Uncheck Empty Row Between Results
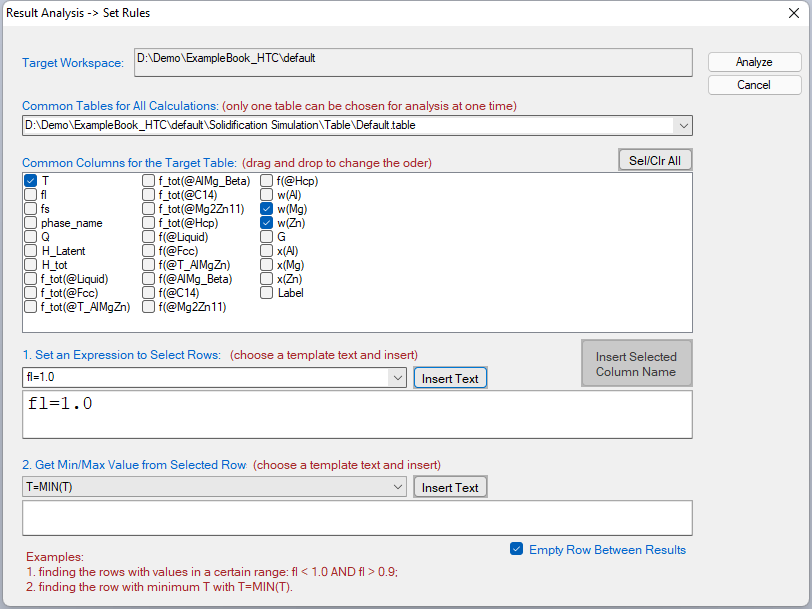This screenshot has height=609, width=812. click(x=516, y=549)
